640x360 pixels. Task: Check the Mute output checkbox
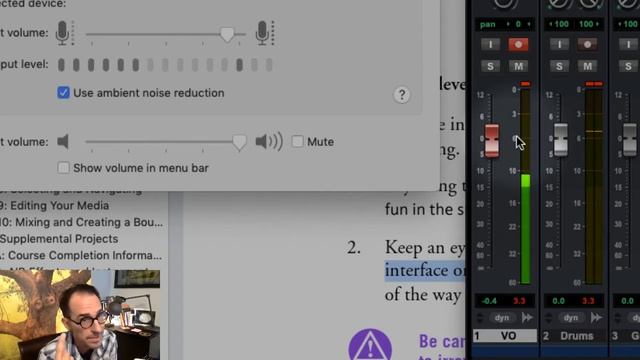[x=297, y=142]
